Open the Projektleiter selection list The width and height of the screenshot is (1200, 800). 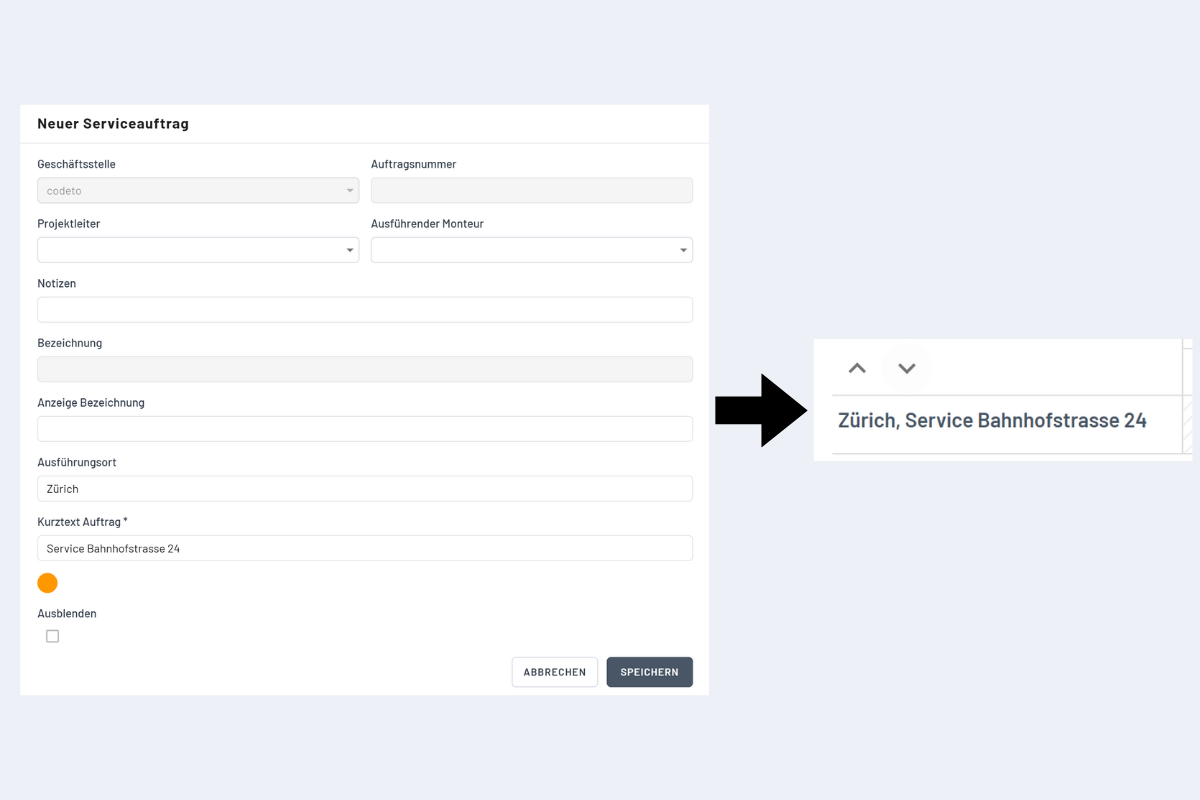(197, 249)
